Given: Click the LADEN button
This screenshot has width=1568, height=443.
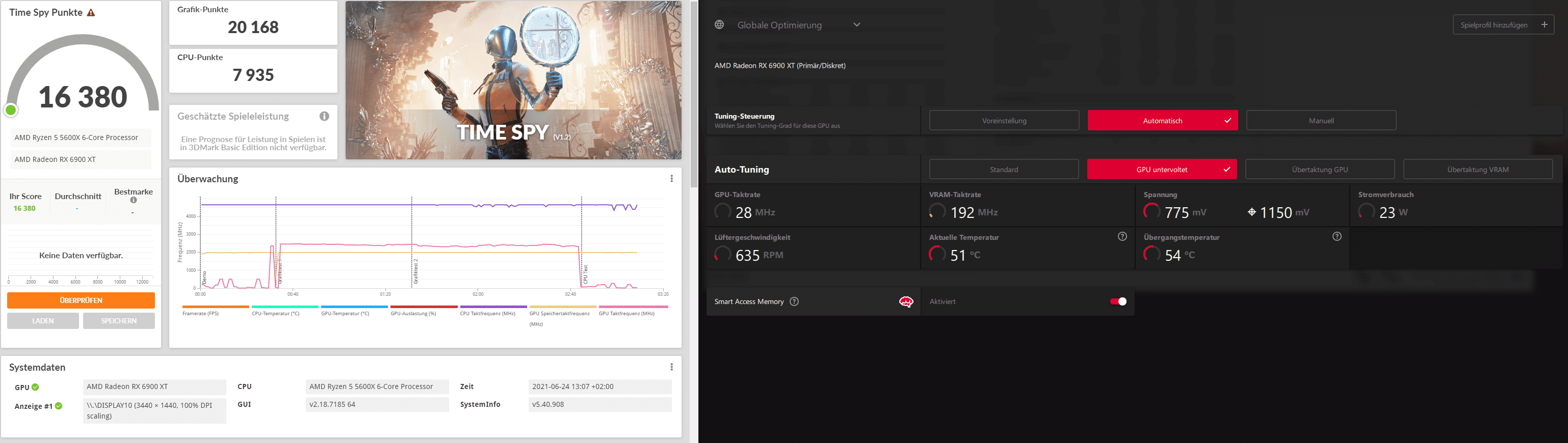Looking at the screenshot, I should pyautogui.click(x=43, y=321).
